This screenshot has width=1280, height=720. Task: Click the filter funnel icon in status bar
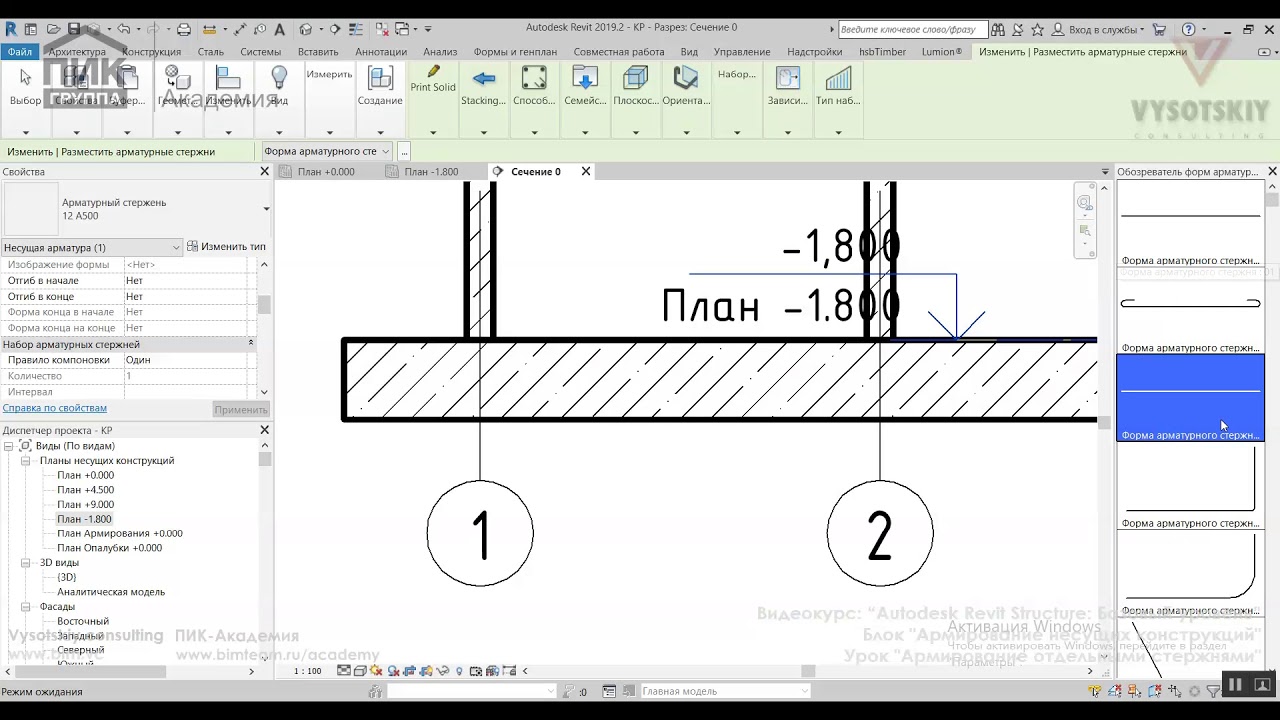click(x=1213, y=691)
